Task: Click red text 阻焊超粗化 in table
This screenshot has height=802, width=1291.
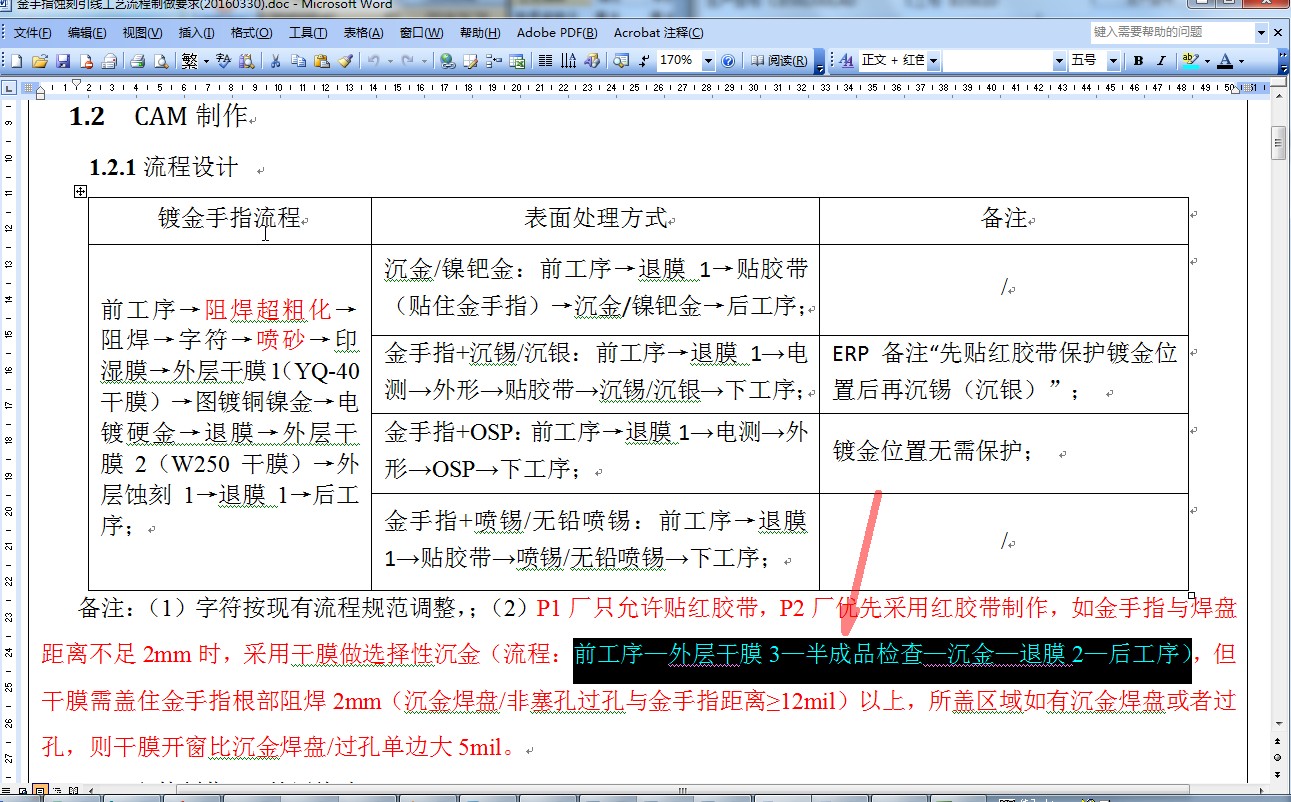Action: point(267,308)
